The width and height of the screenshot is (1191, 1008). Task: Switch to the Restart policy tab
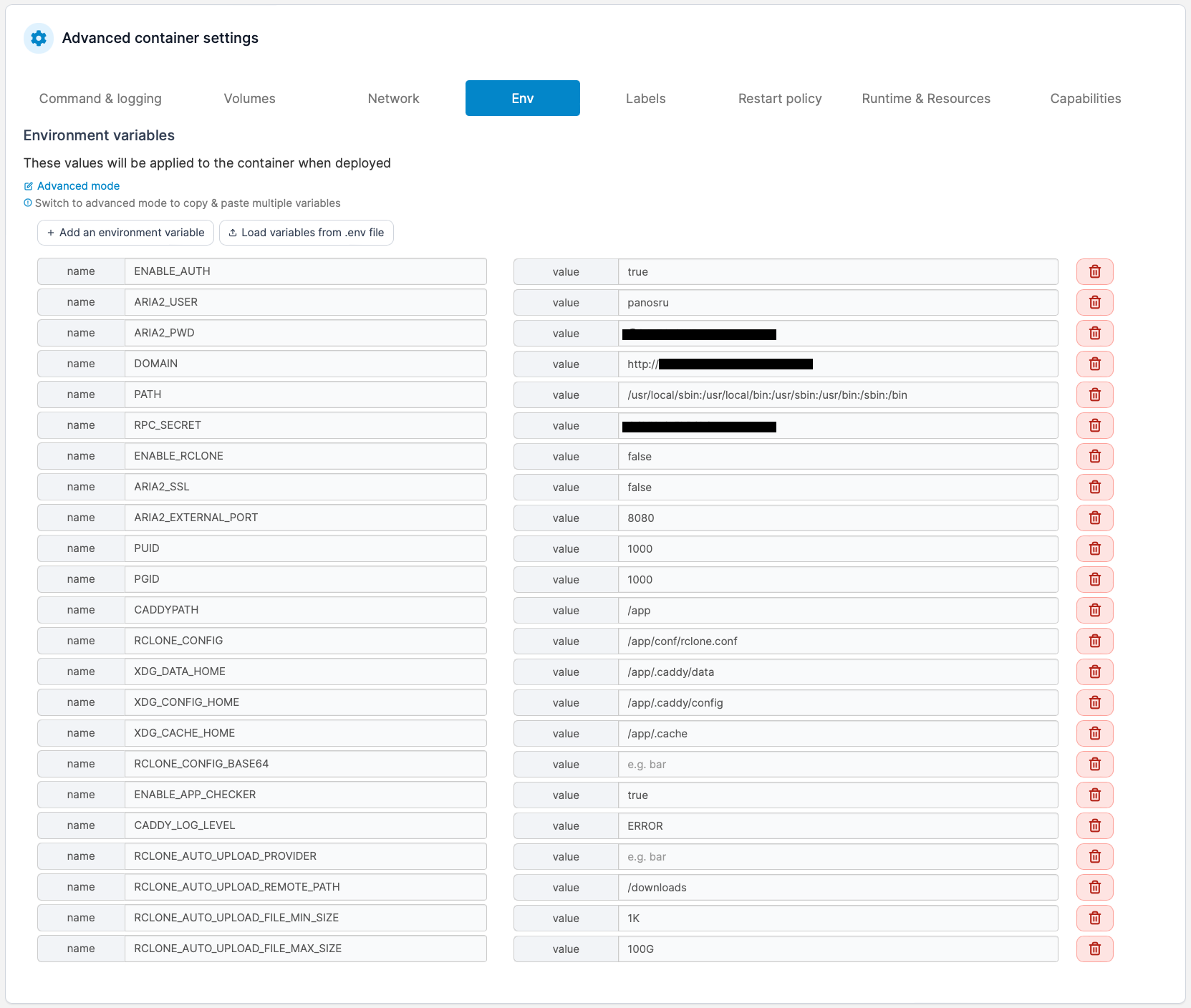point(779,98)
